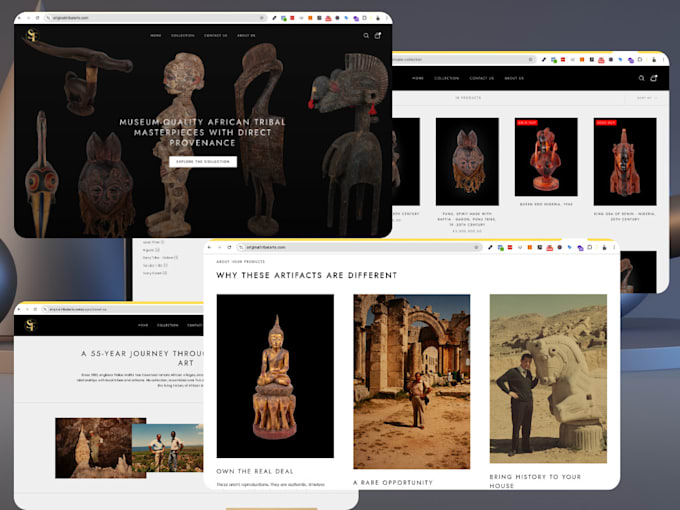Click Explore the Collection button
The image size is (680, 510).
click(203, 161)
